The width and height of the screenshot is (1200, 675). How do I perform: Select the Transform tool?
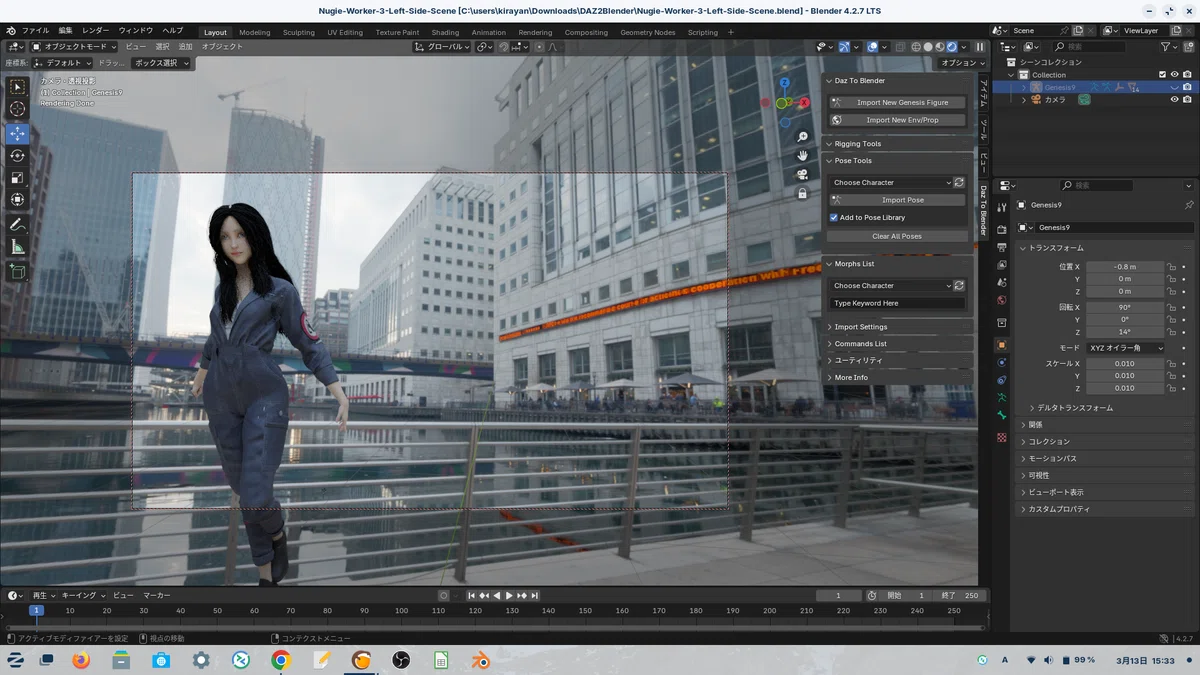pos(17,199)
